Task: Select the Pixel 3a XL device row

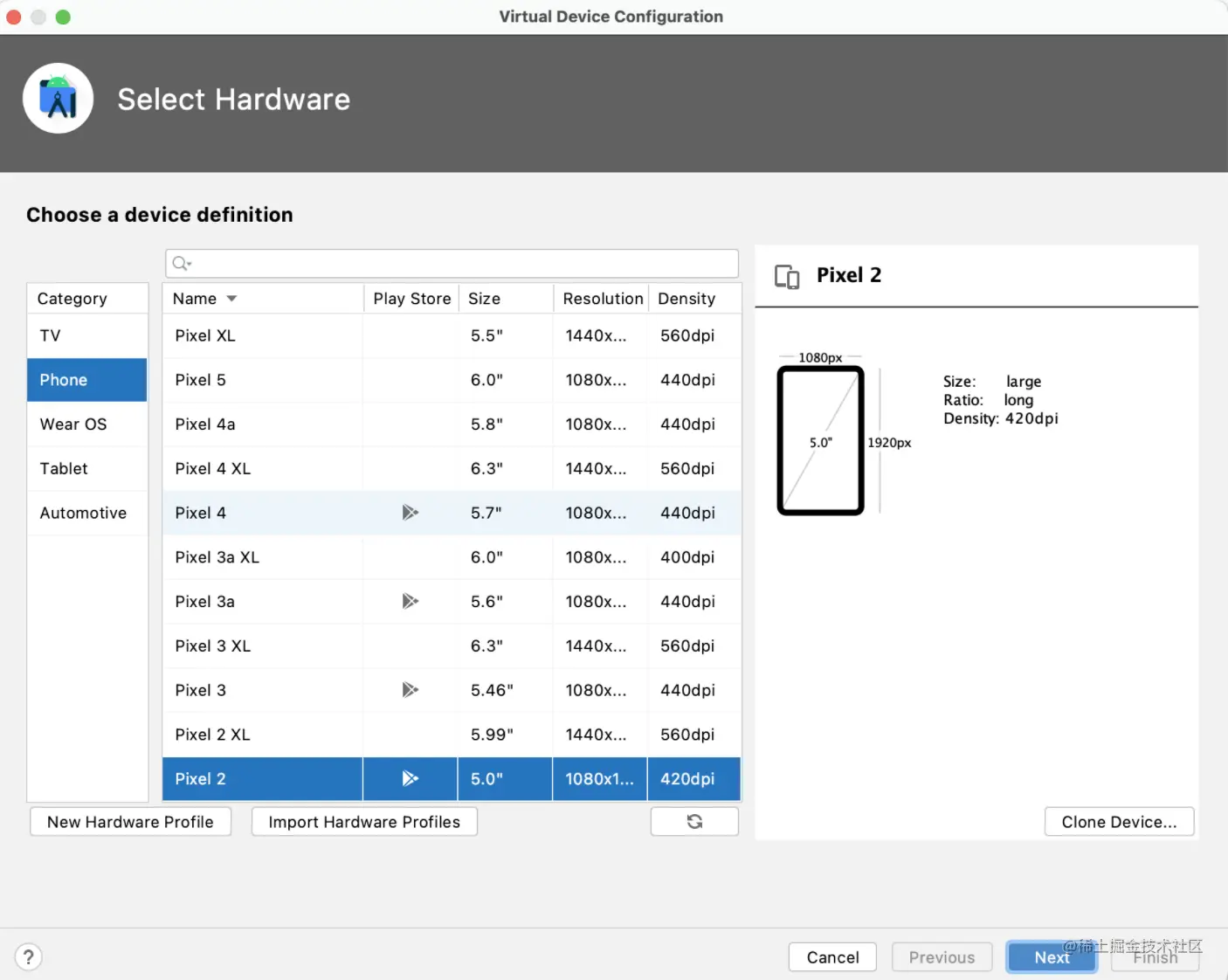Action: point(452,557)
